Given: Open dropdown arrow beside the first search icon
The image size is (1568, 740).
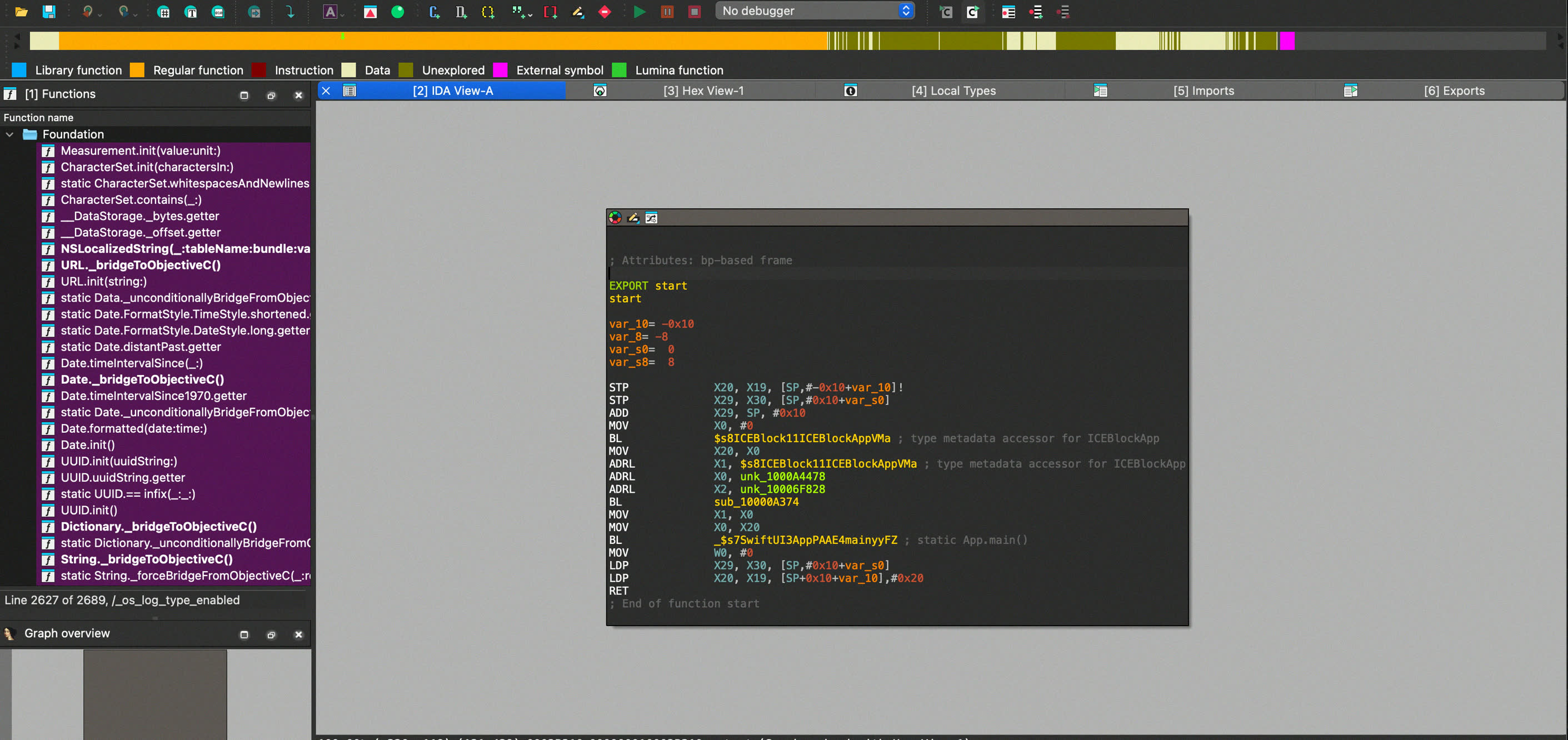Looking at the screenshot, I should click(101, 13).
